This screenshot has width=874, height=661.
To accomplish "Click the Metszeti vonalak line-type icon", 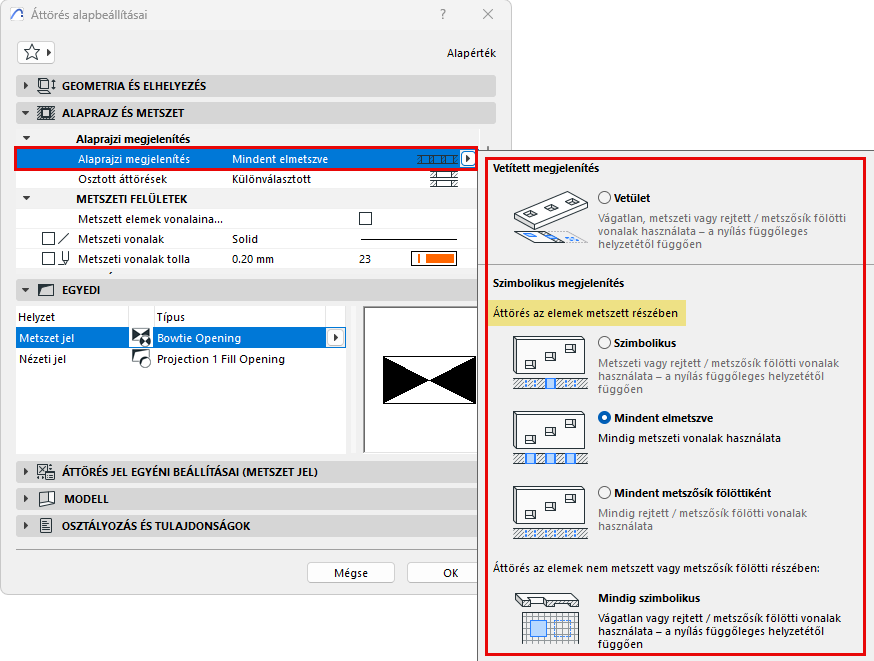I will pos(64,239).
